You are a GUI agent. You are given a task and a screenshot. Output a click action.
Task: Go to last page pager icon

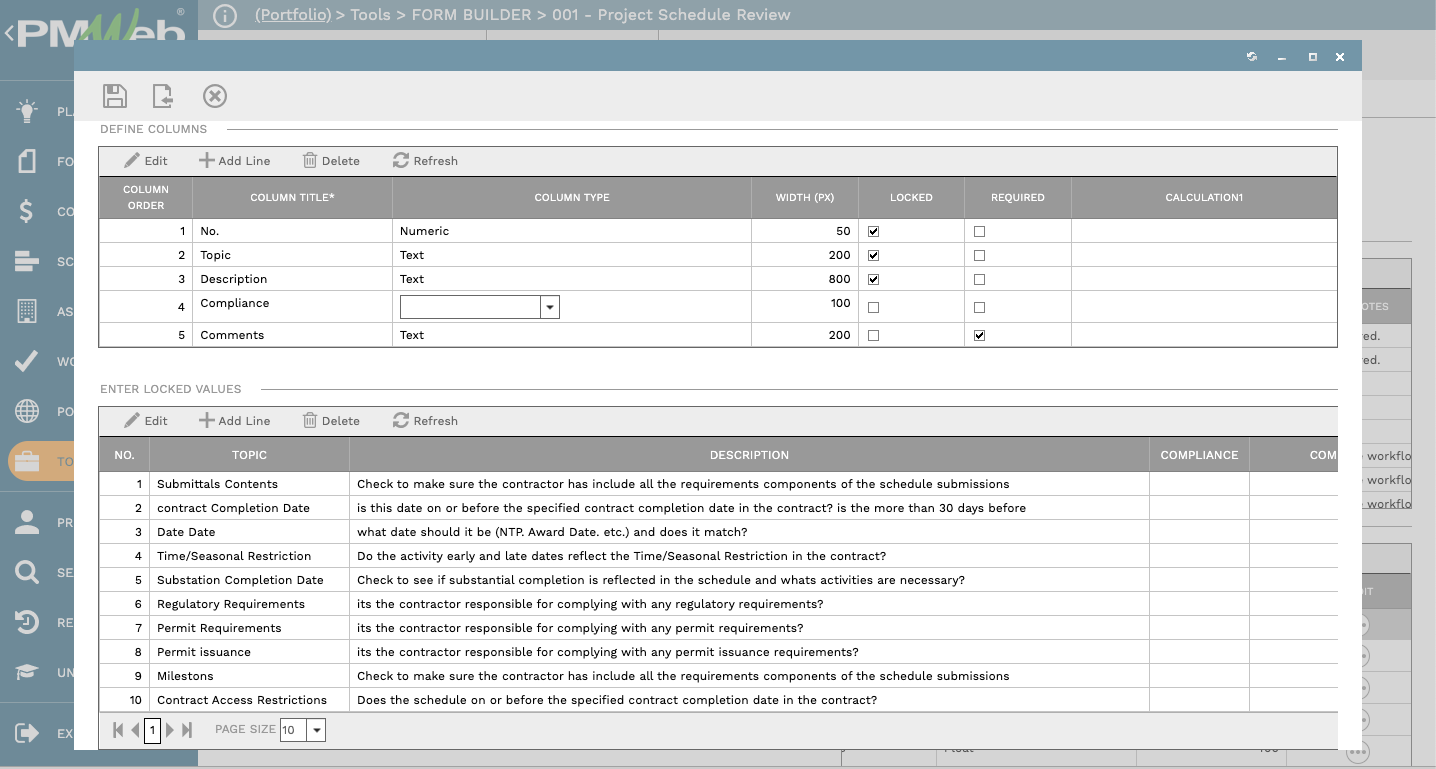pos(187,730)
